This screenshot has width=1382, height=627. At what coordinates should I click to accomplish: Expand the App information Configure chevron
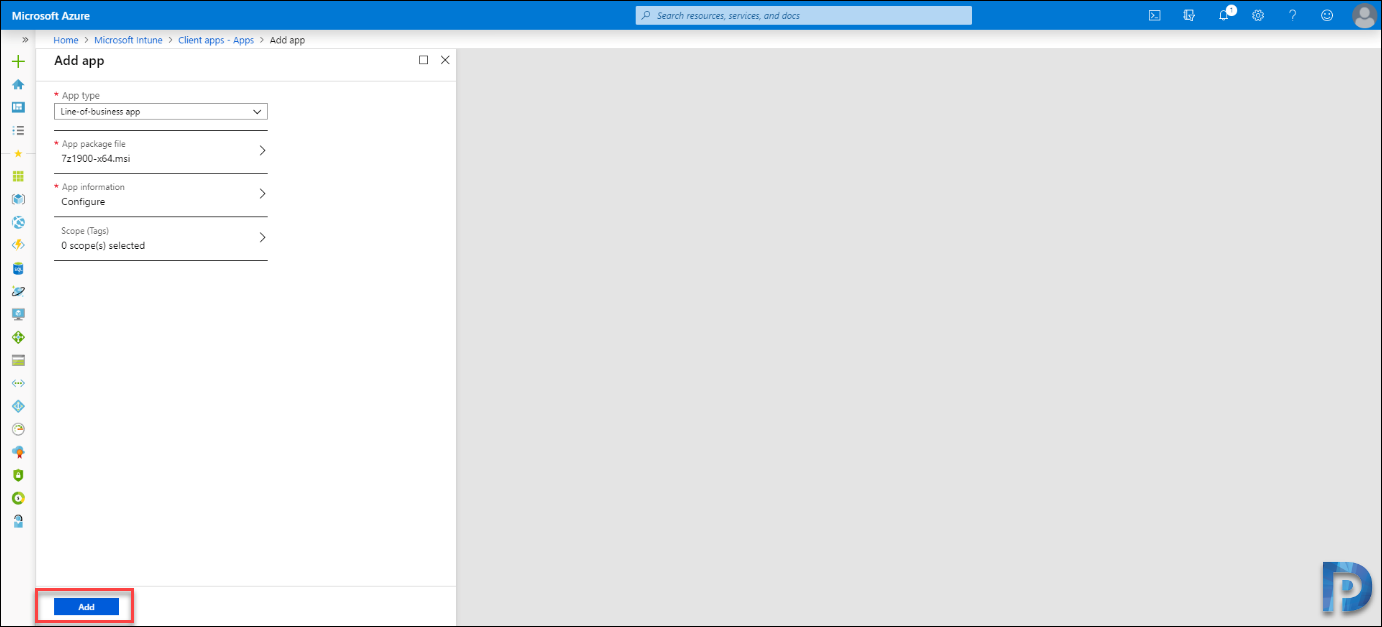point(262,194)
